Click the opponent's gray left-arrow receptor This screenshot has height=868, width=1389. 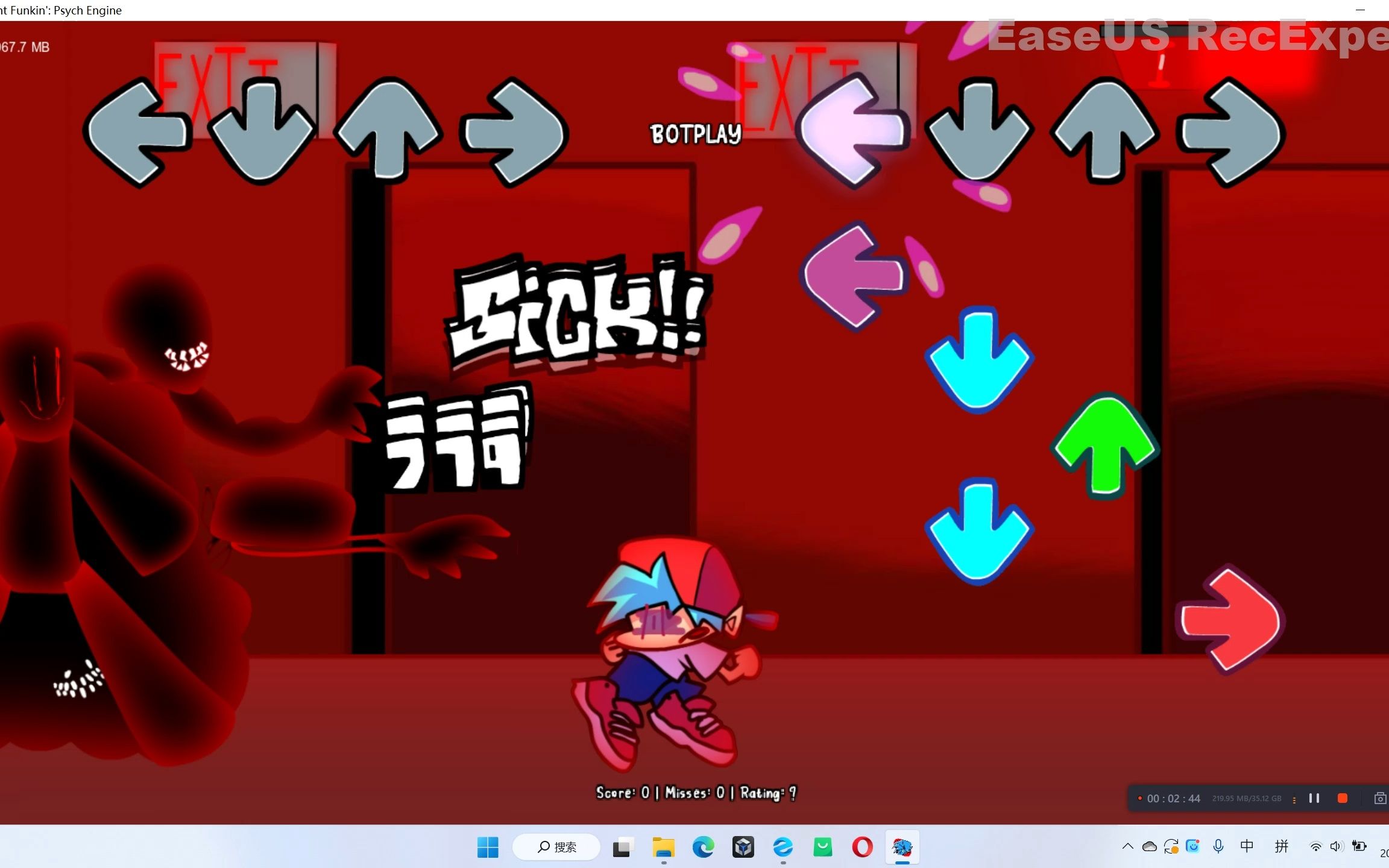[137, 133]
